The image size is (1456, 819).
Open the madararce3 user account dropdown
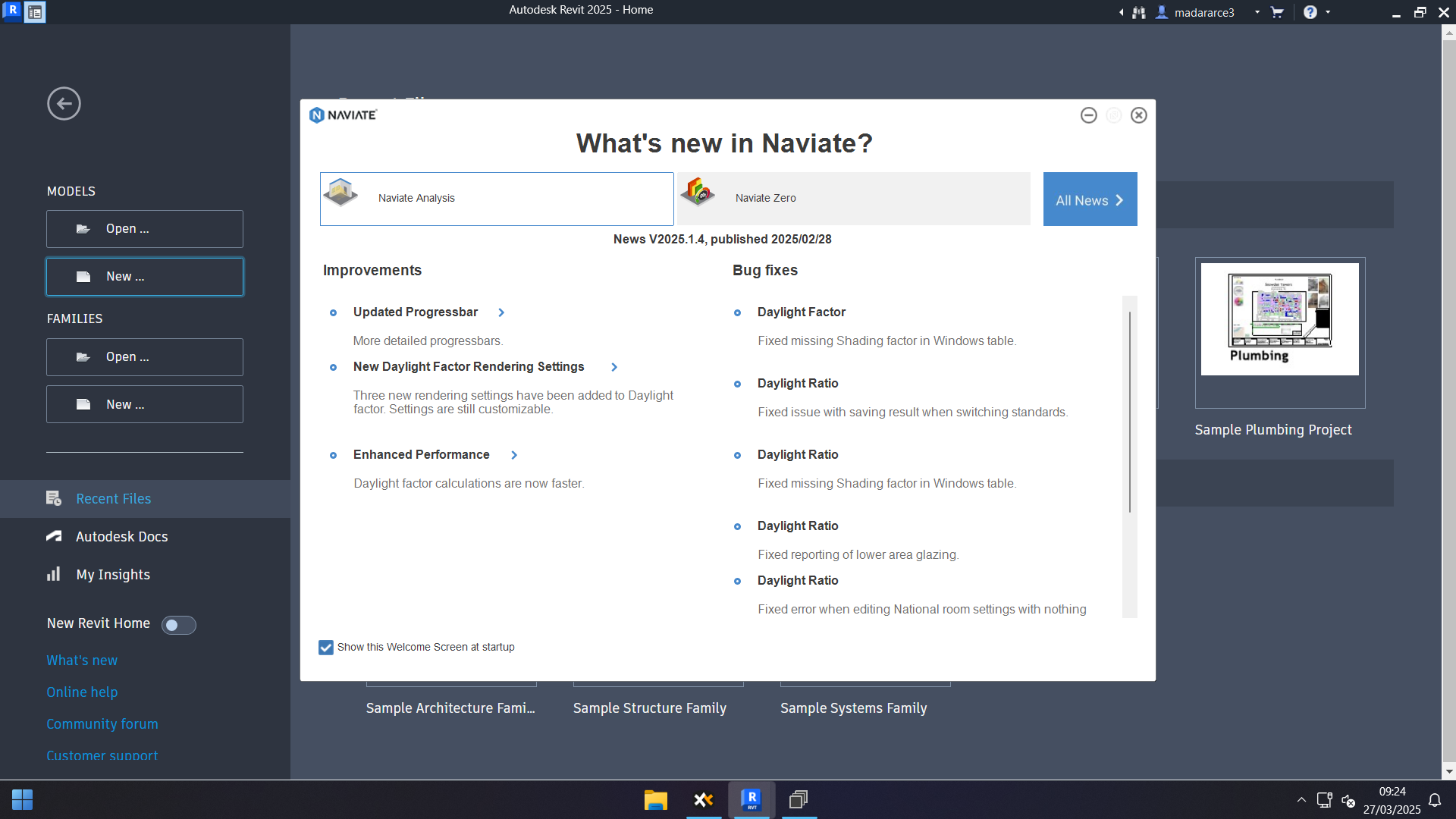(x=1257, y=12)
